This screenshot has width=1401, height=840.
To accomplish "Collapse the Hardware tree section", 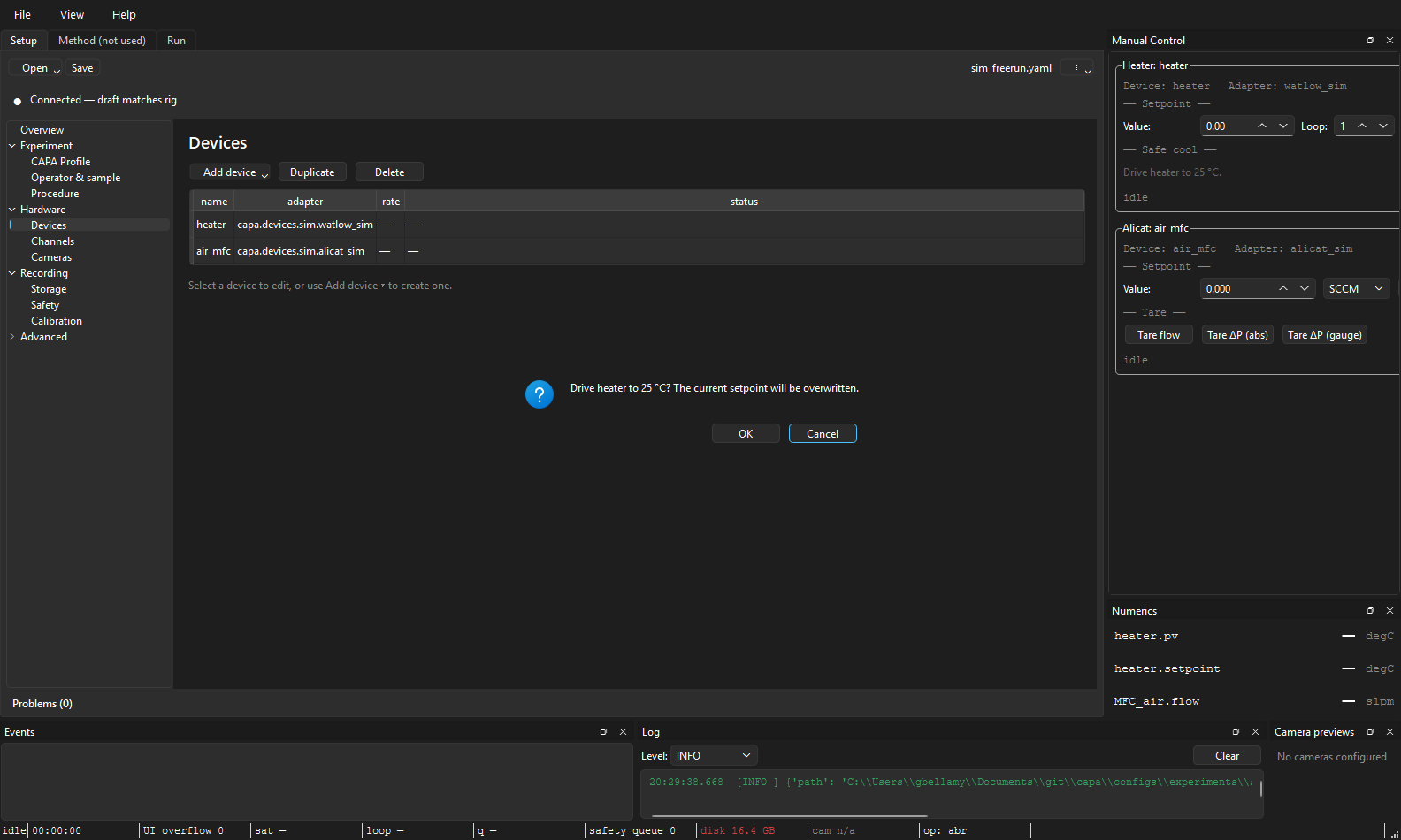I will (x=12, y=210).
